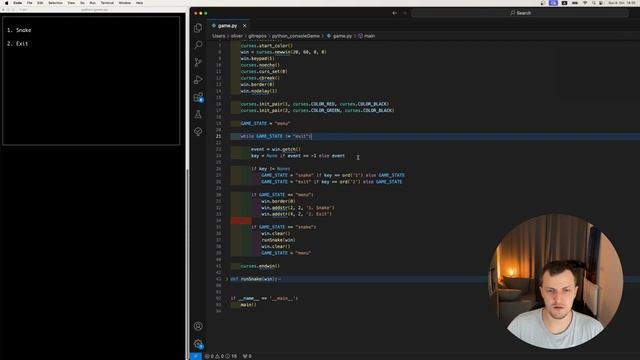Click the '2. Exit' entry in the terminal window
Screen dimensions: 640x360
pos(18,44)
